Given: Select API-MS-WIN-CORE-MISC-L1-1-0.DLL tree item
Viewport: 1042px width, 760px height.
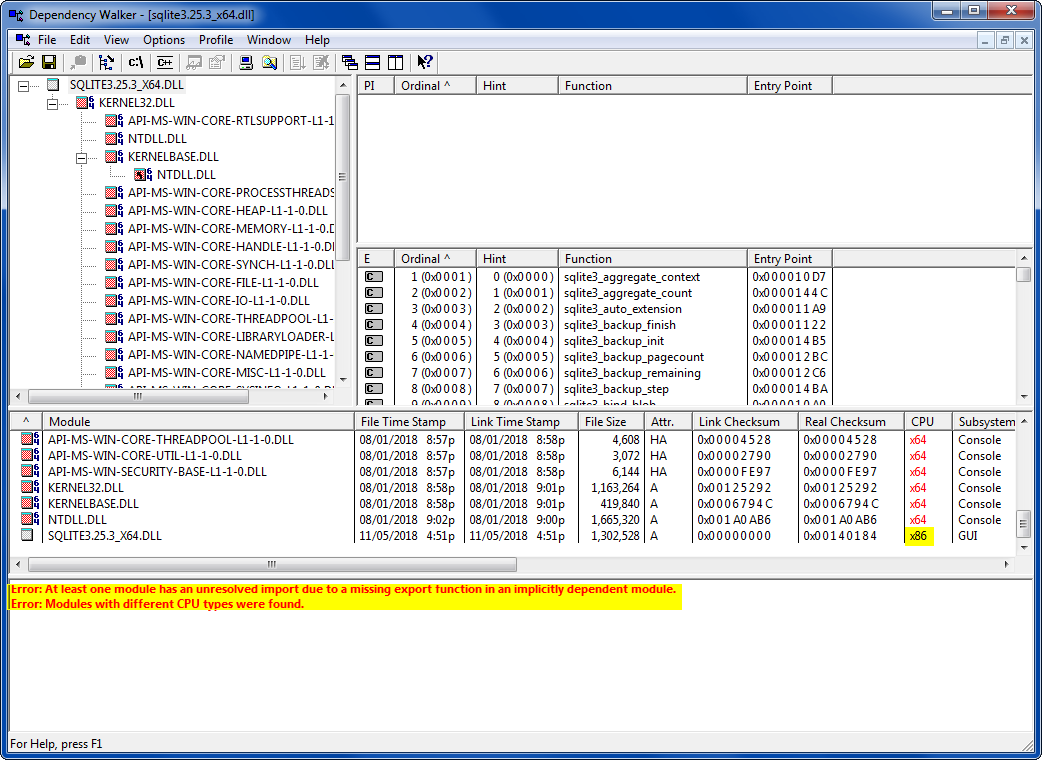Looking at the screenshot, I should (227, 371).
